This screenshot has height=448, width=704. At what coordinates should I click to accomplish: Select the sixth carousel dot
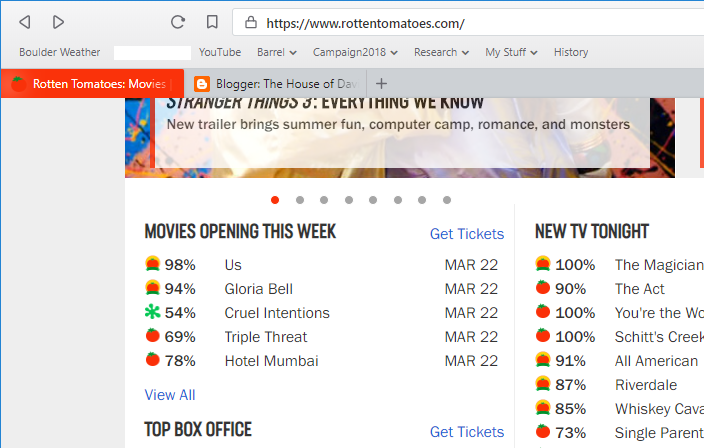[x=398, y=200]
